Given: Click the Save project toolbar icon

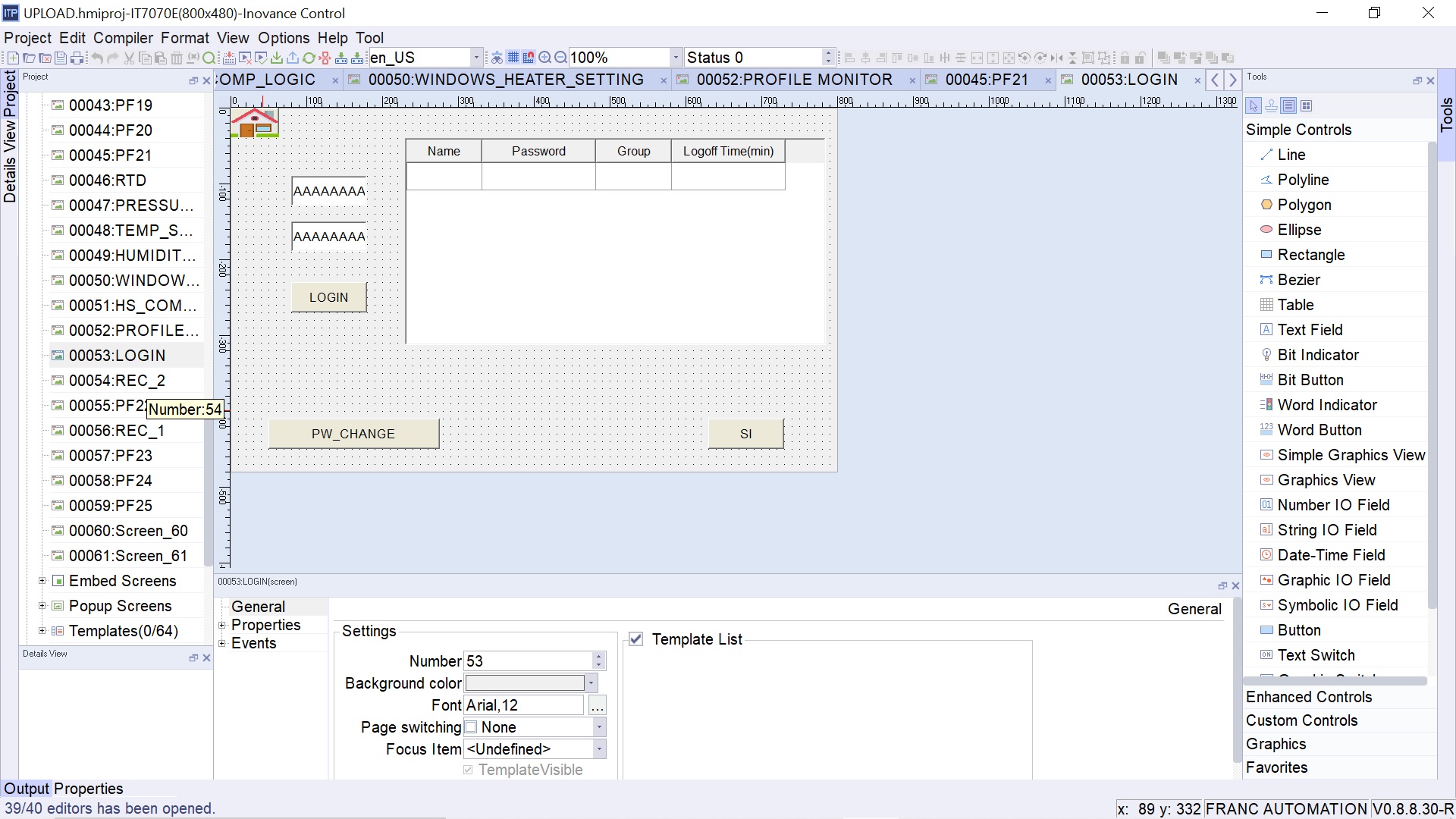Looking at the screenshot, I should 61,58.
